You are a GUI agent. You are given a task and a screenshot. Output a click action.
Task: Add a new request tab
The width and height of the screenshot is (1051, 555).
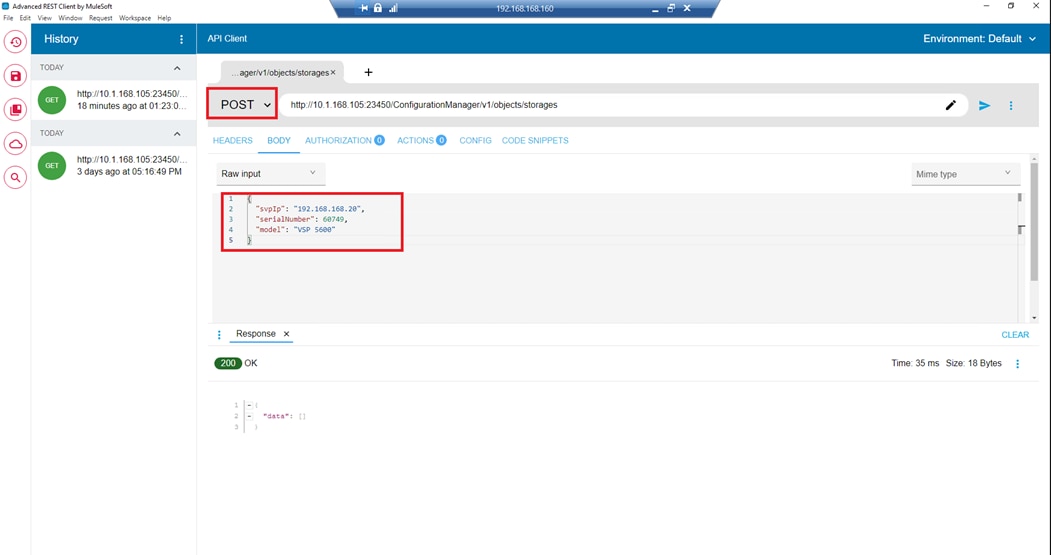coord(368,72)
